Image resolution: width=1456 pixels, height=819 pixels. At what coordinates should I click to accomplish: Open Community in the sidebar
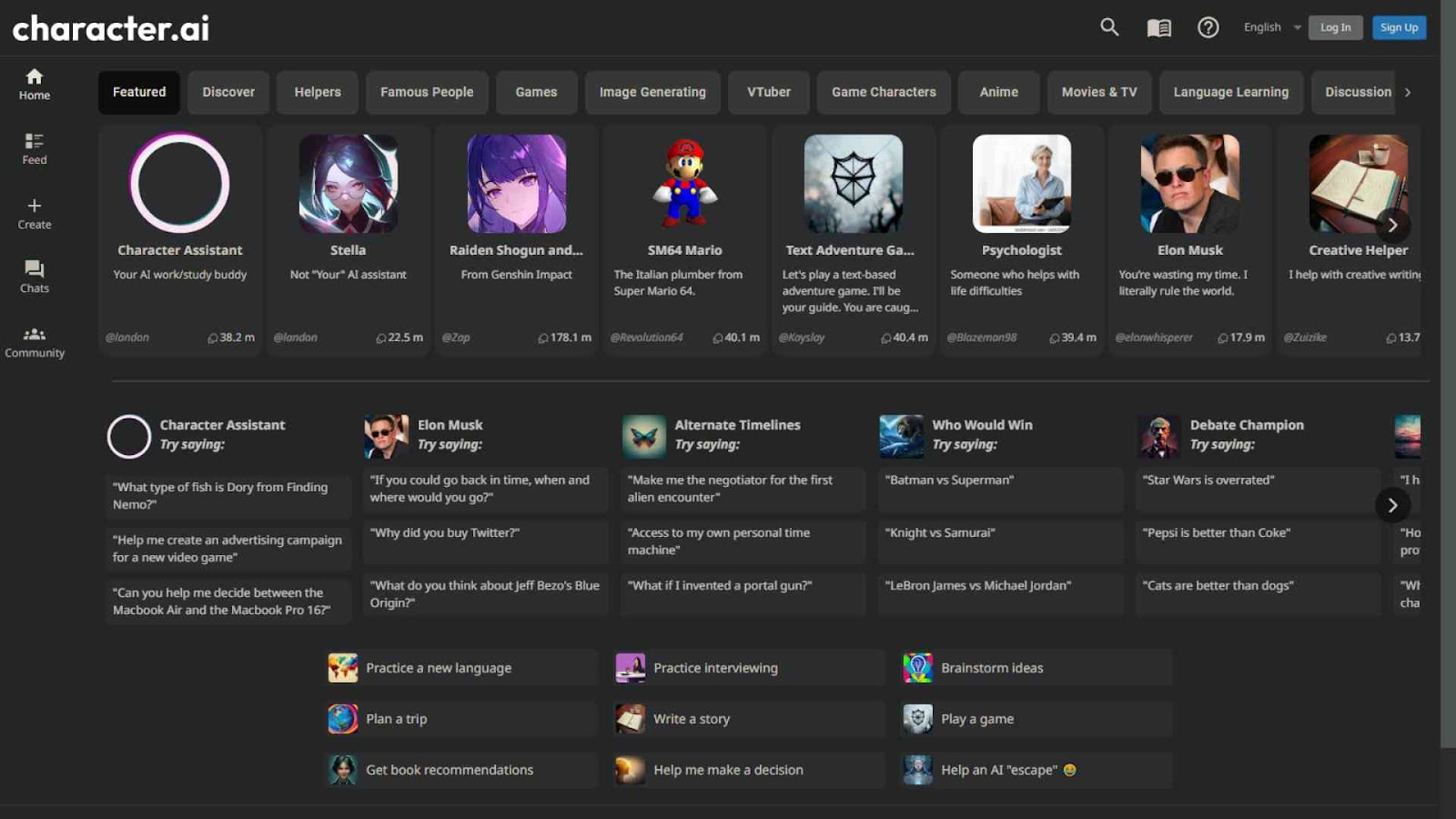click(35, 342)
